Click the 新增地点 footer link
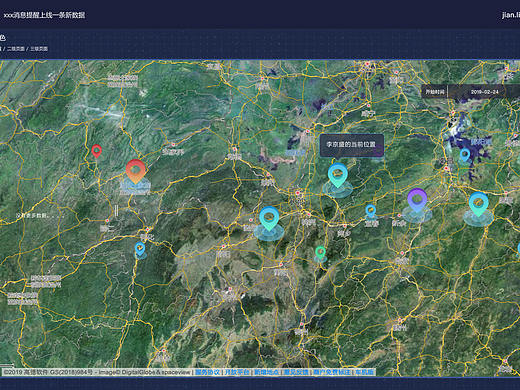 (x=266, y=372)
